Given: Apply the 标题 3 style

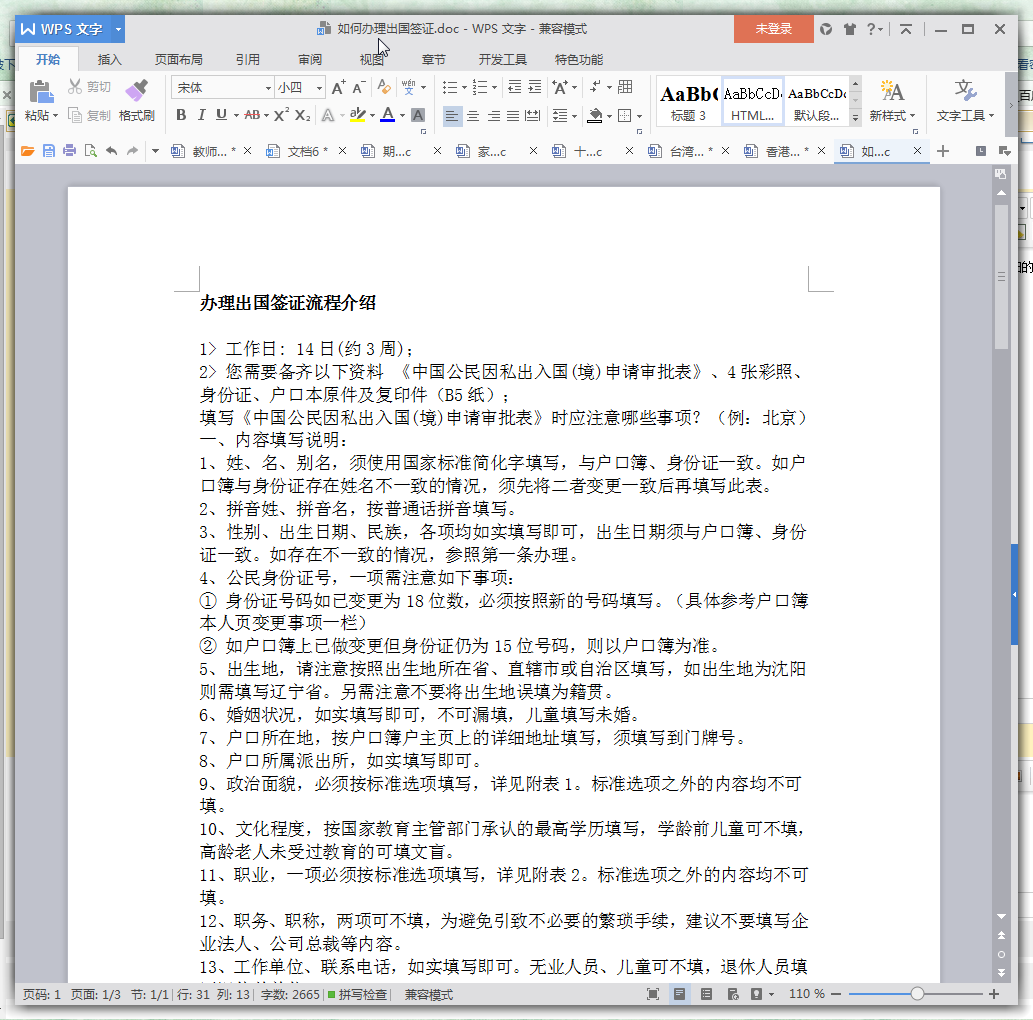Looking at the screenshot, I should pos(688,101).
